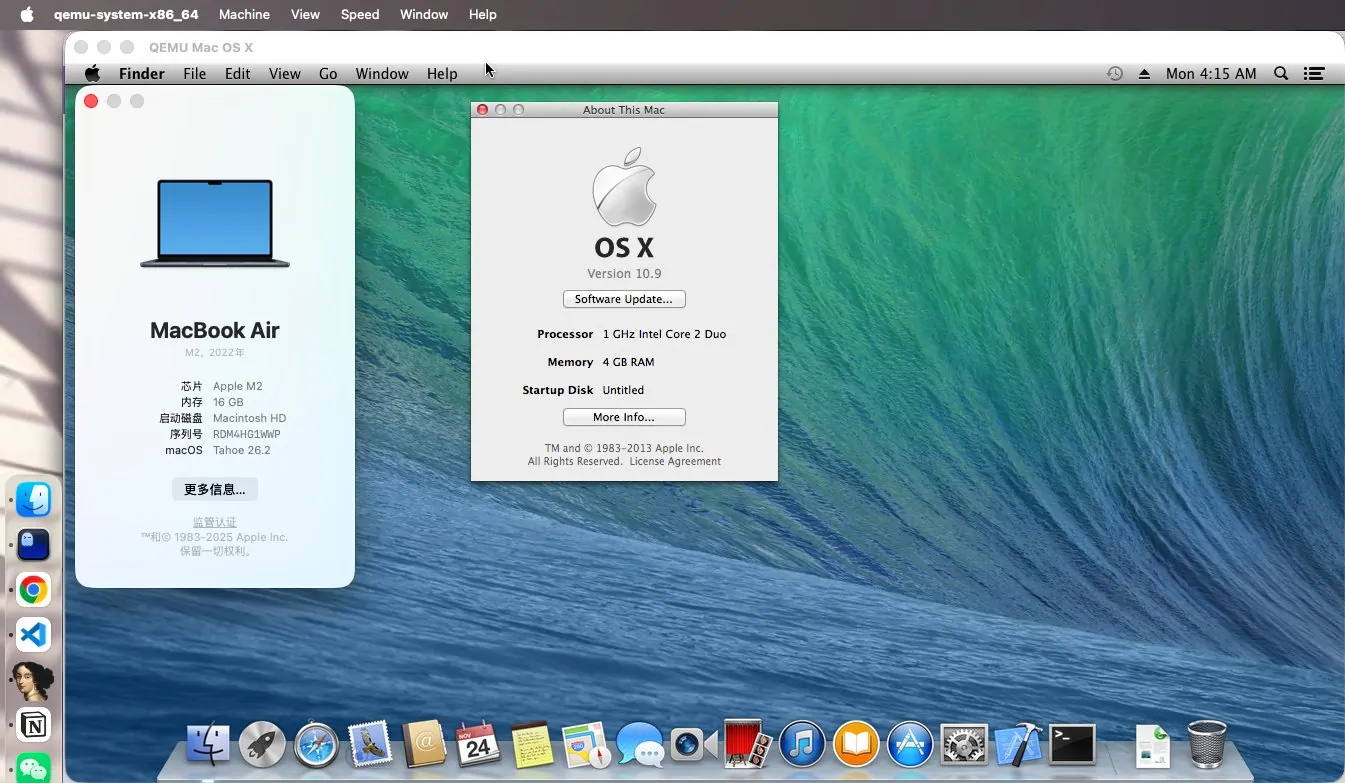This screenshot has height=783, width=1345.
Task: Click the More Info... button
Action: click(x=624, y=417)
